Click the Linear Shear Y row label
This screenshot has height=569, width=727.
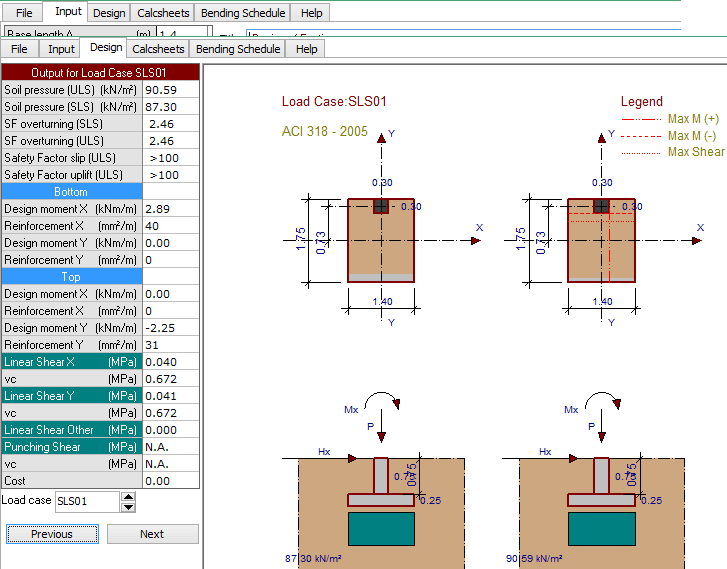click(72, 396)
